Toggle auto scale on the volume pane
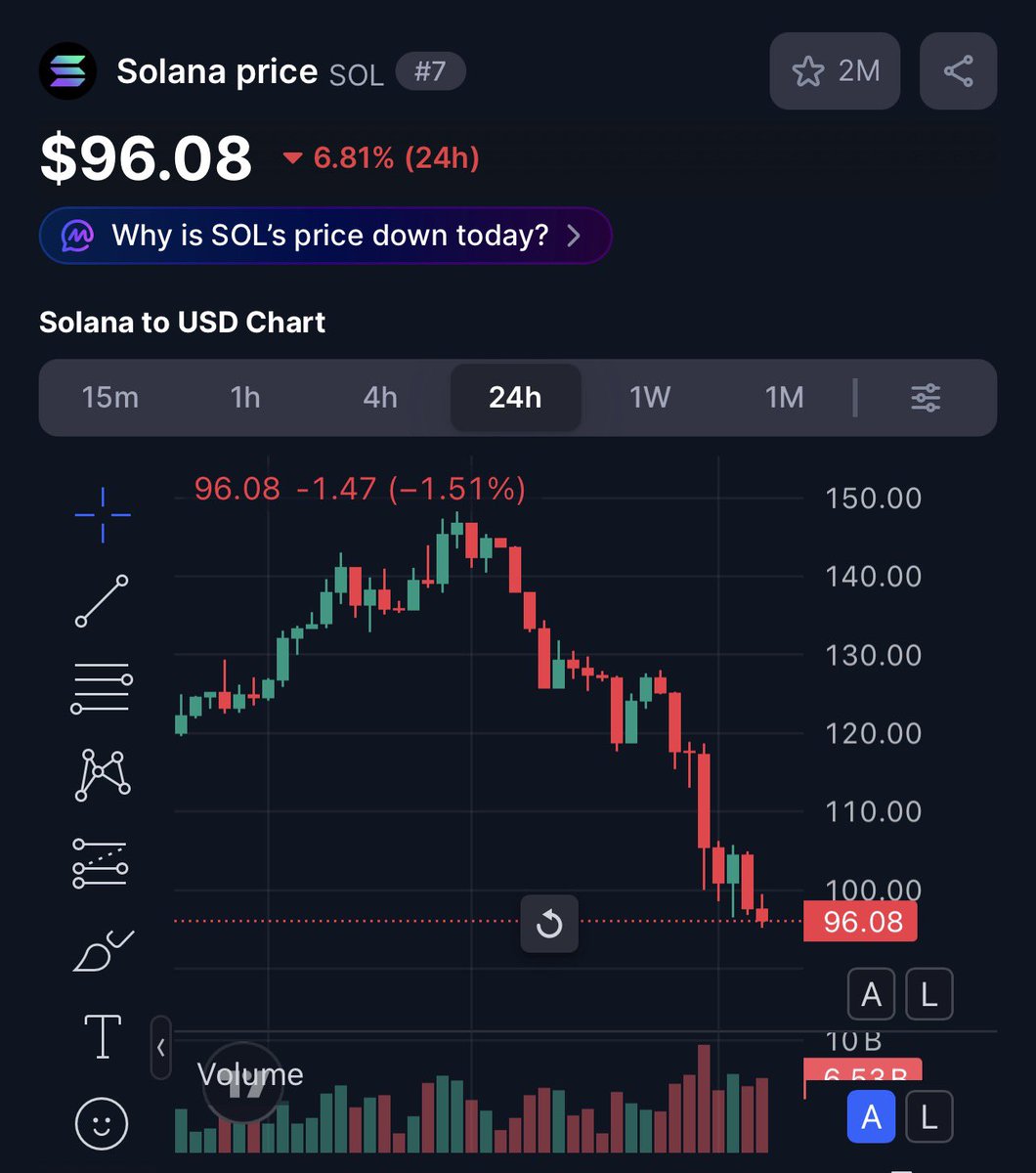Image resolution: width=1036 pixels, height=1173 pixels. coord(871,1116)
